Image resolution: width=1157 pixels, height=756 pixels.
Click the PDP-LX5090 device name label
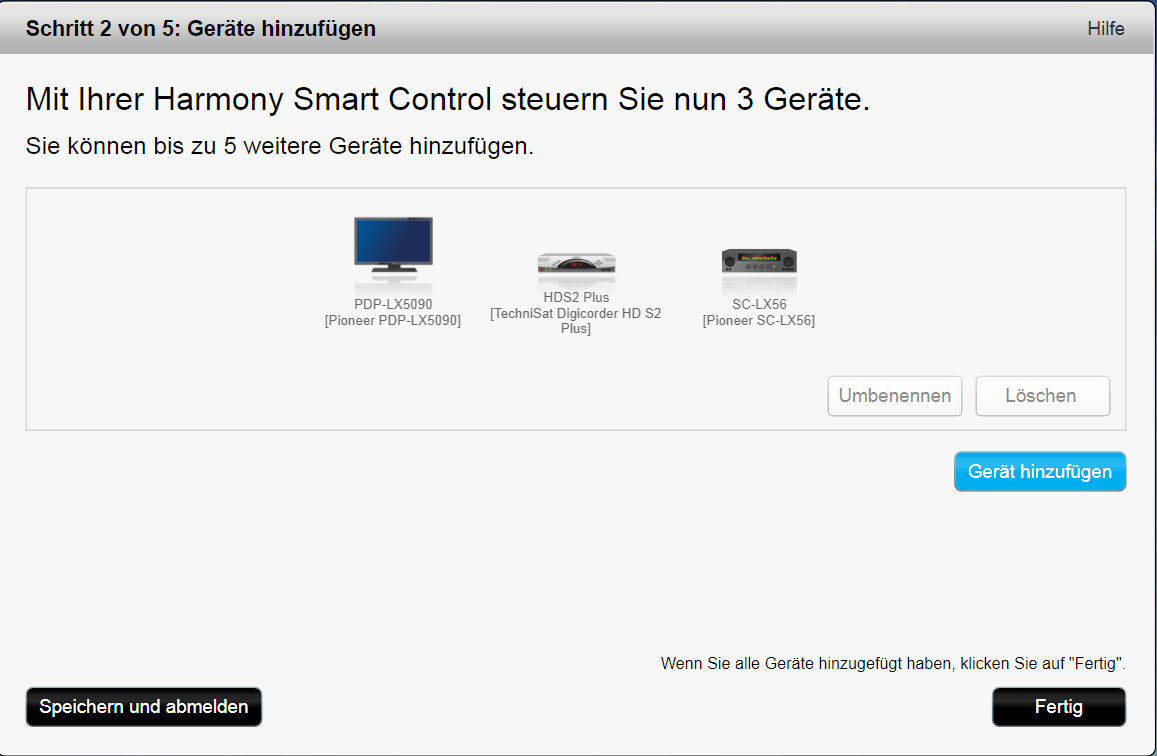393,304
